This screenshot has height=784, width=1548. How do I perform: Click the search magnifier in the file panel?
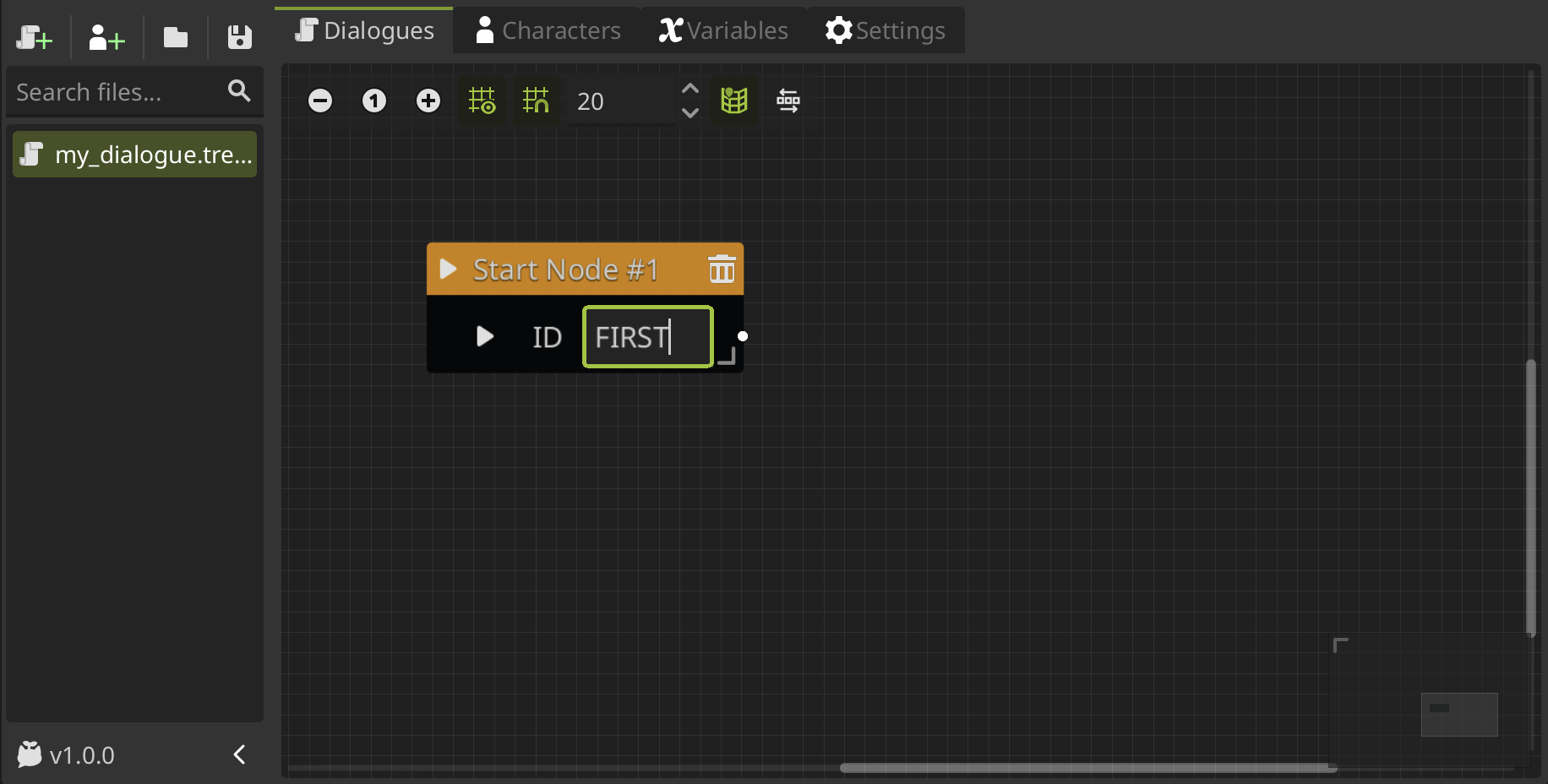click(x=238, y=91)
